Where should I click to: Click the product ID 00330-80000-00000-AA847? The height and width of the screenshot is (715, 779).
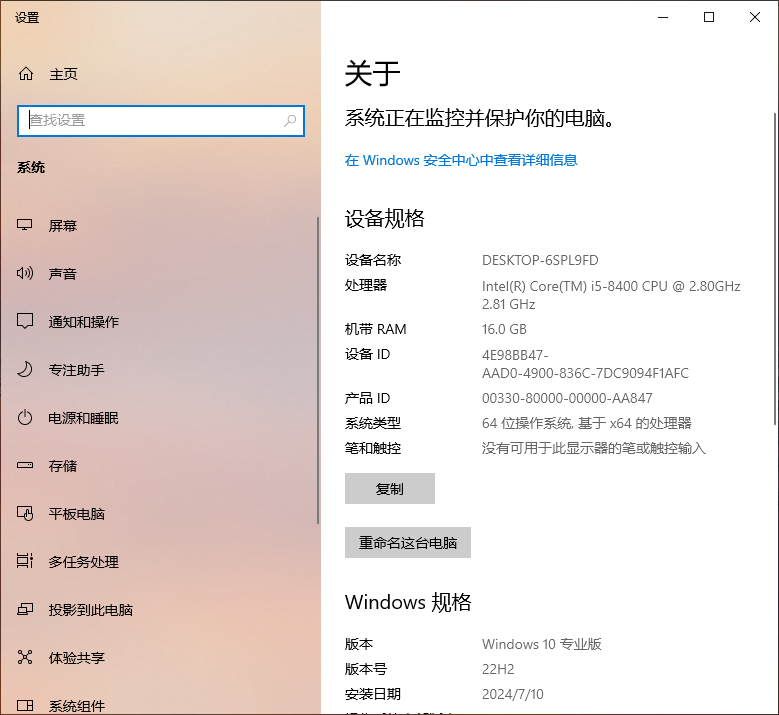(x=567, y=398)
